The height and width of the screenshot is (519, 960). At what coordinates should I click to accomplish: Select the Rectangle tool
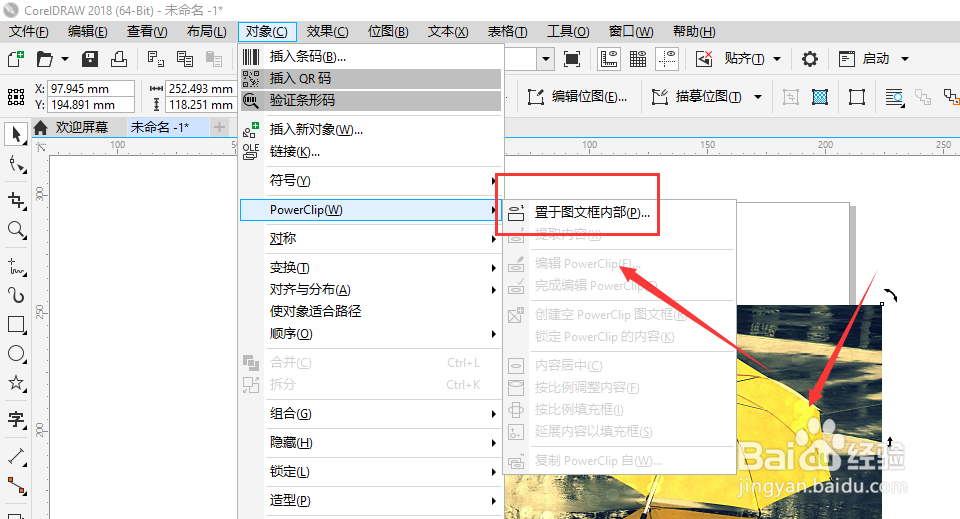16,324
